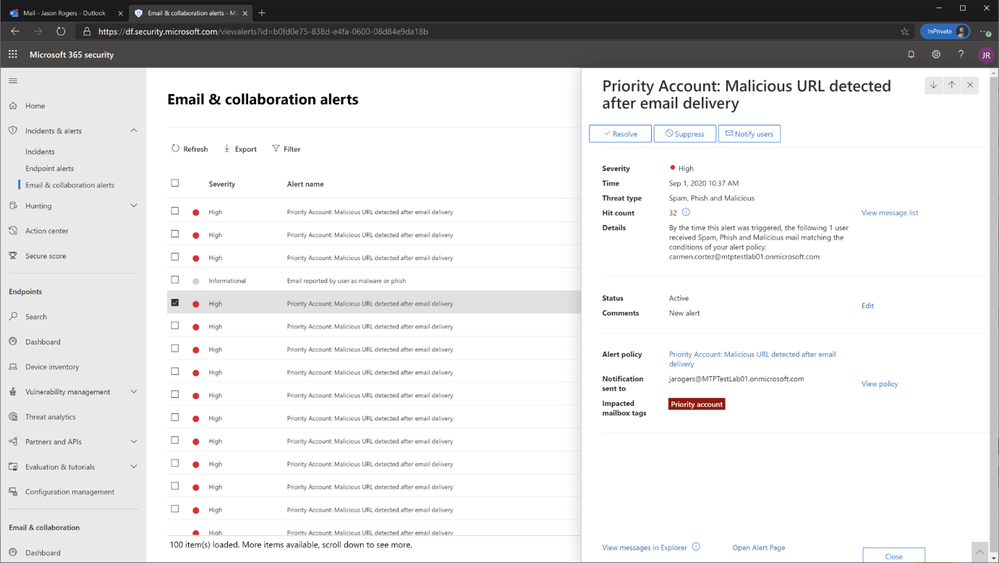Close the alert details panel
999x563 pixels.
point(970,86)
